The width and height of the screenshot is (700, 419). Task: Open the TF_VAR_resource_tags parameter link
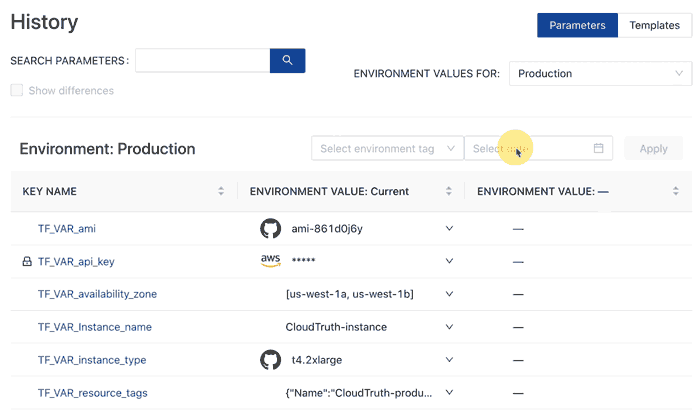click(x=92, y=393)
